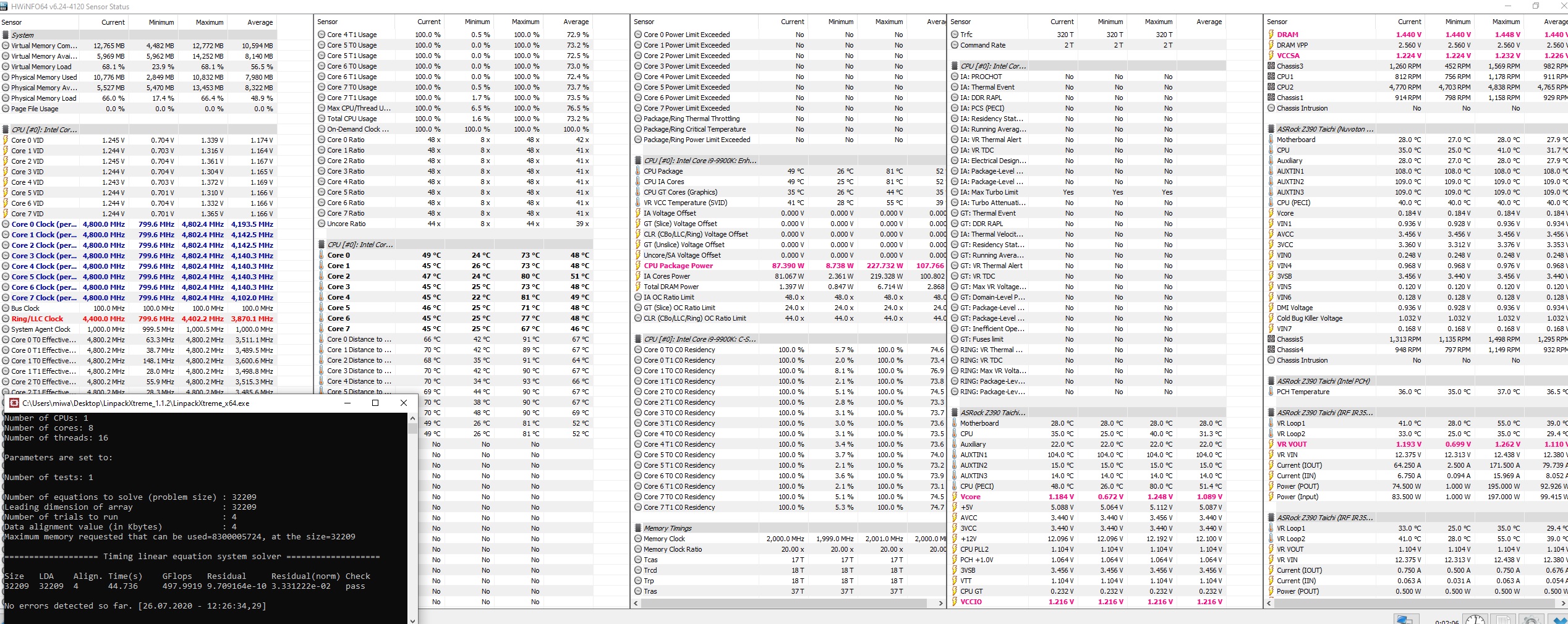Click the left scroll arrow in the rightmost sensor panel
The width and height of the screenshot is (1568, 624).
tap(1269, 603)
